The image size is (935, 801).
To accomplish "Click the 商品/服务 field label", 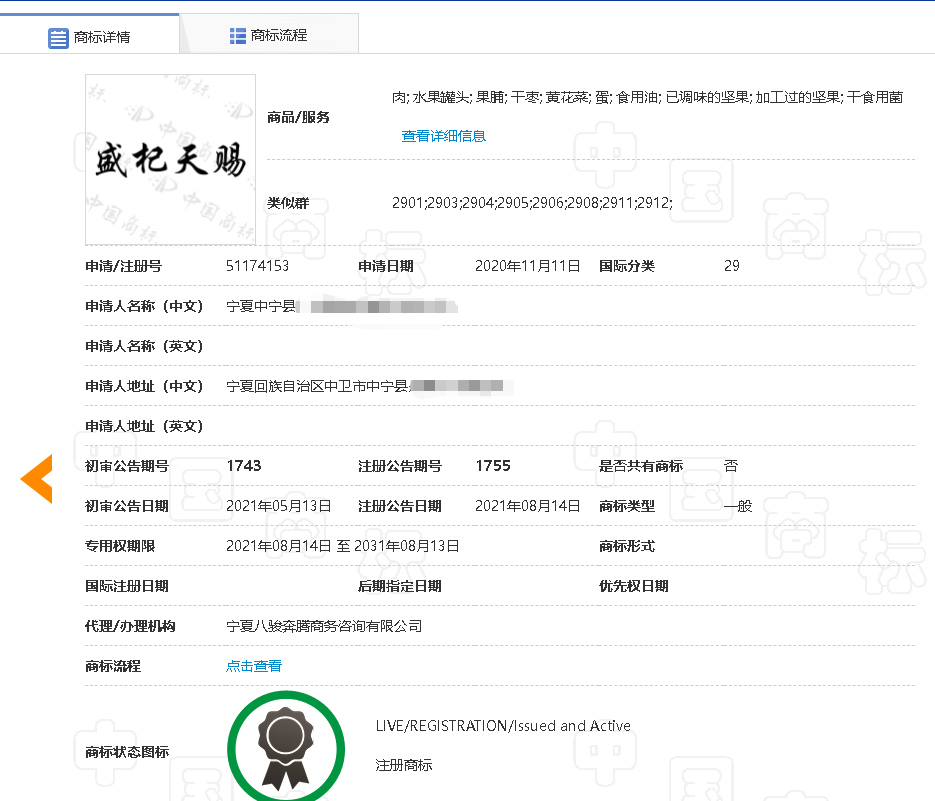I will click(x=298, y=117).
